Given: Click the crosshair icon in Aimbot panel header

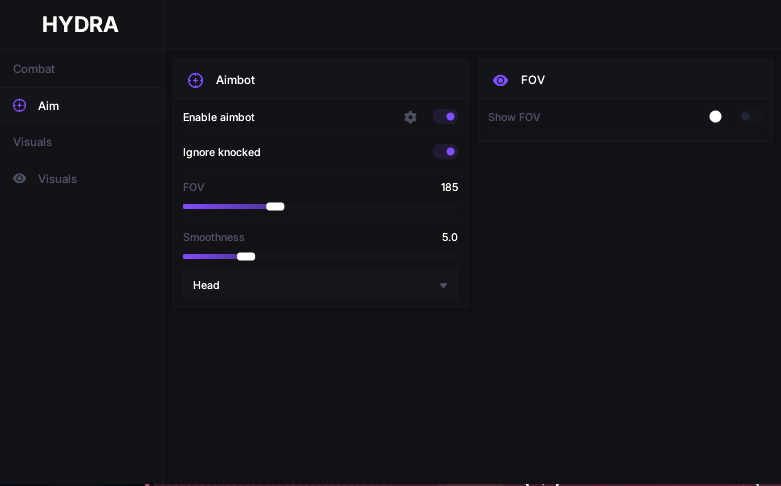Looking at the screenshot, I should (195, 80).
